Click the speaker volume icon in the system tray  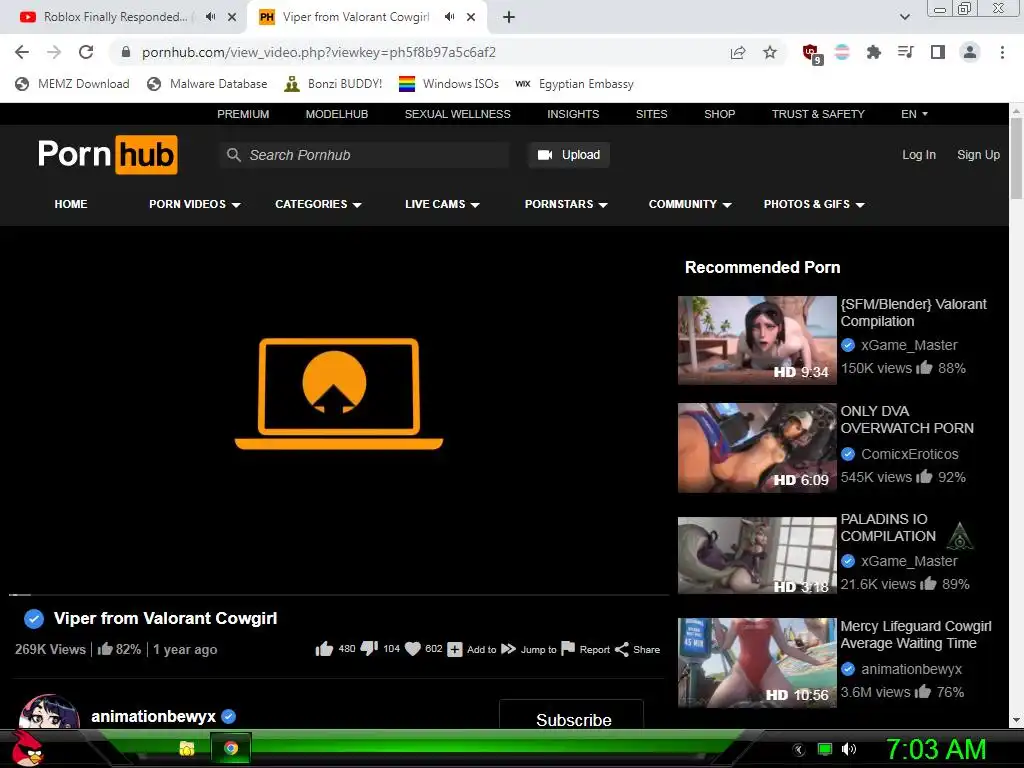(x=850, y=749)
